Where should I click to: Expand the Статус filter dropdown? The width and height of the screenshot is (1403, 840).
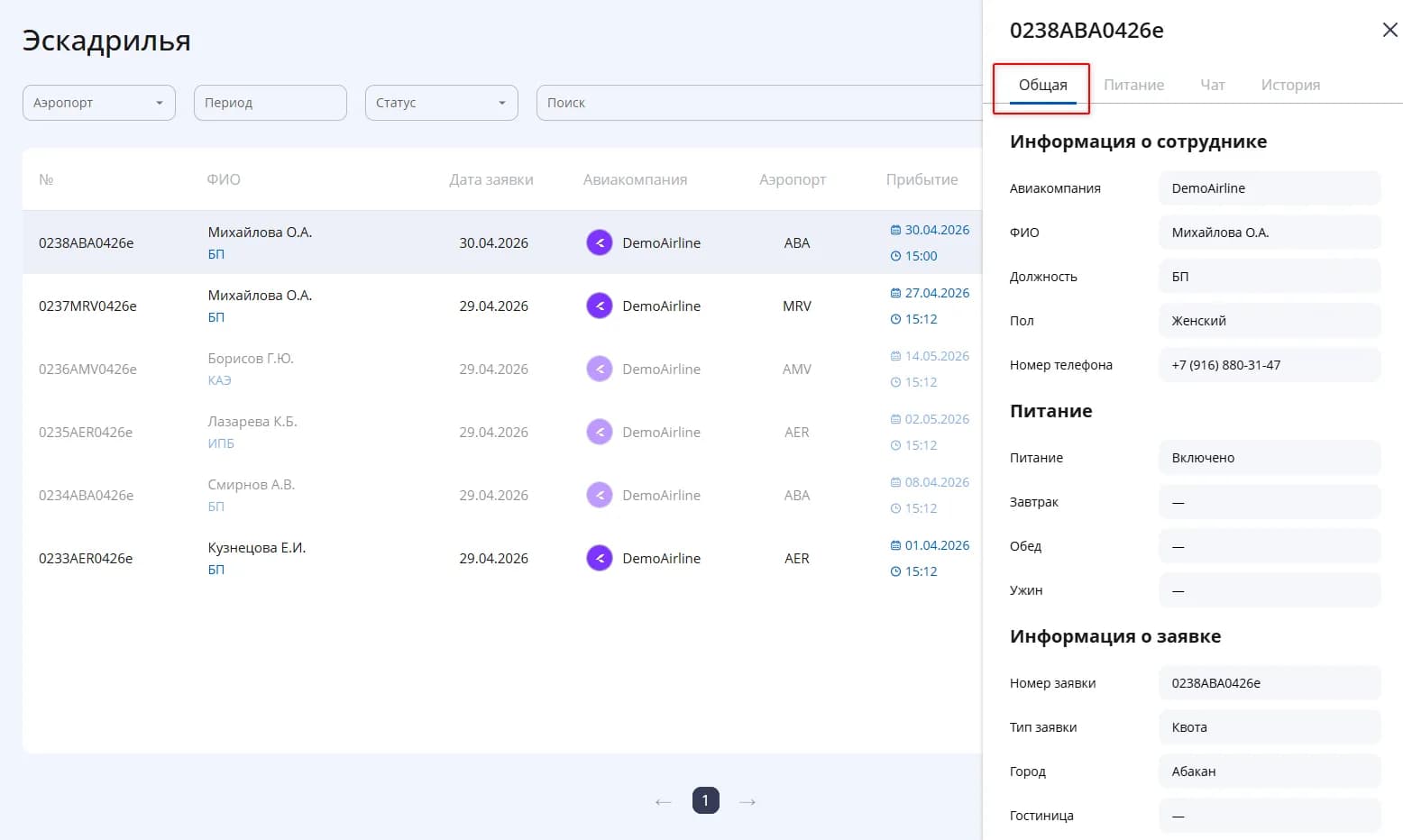coord(442,103)
